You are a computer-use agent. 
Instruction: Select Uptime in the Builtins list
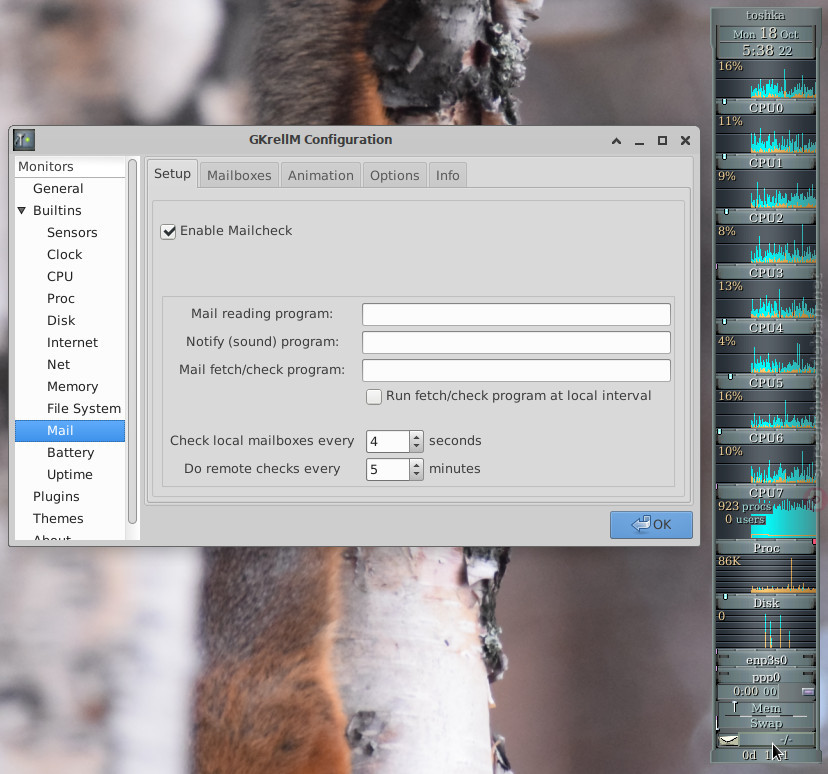click(70, 475)
